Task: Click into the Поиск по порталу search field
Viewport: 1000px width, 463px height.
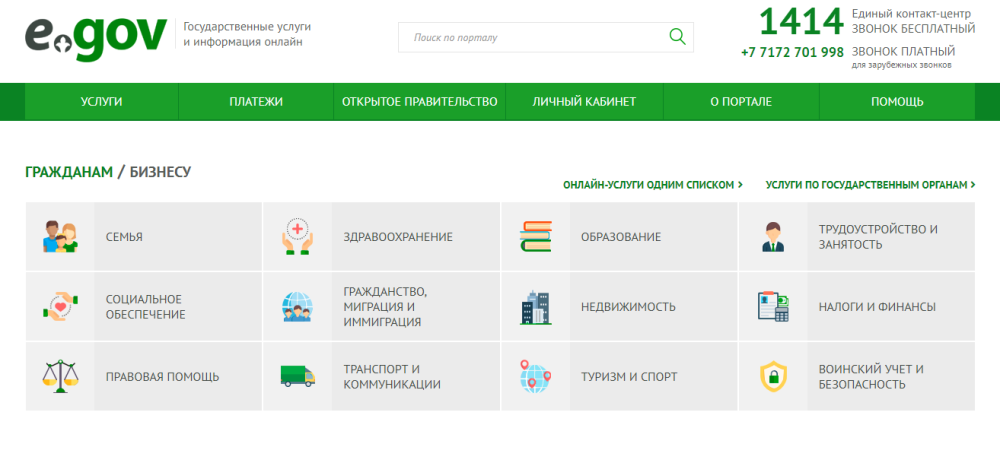Action: point(530,37)
